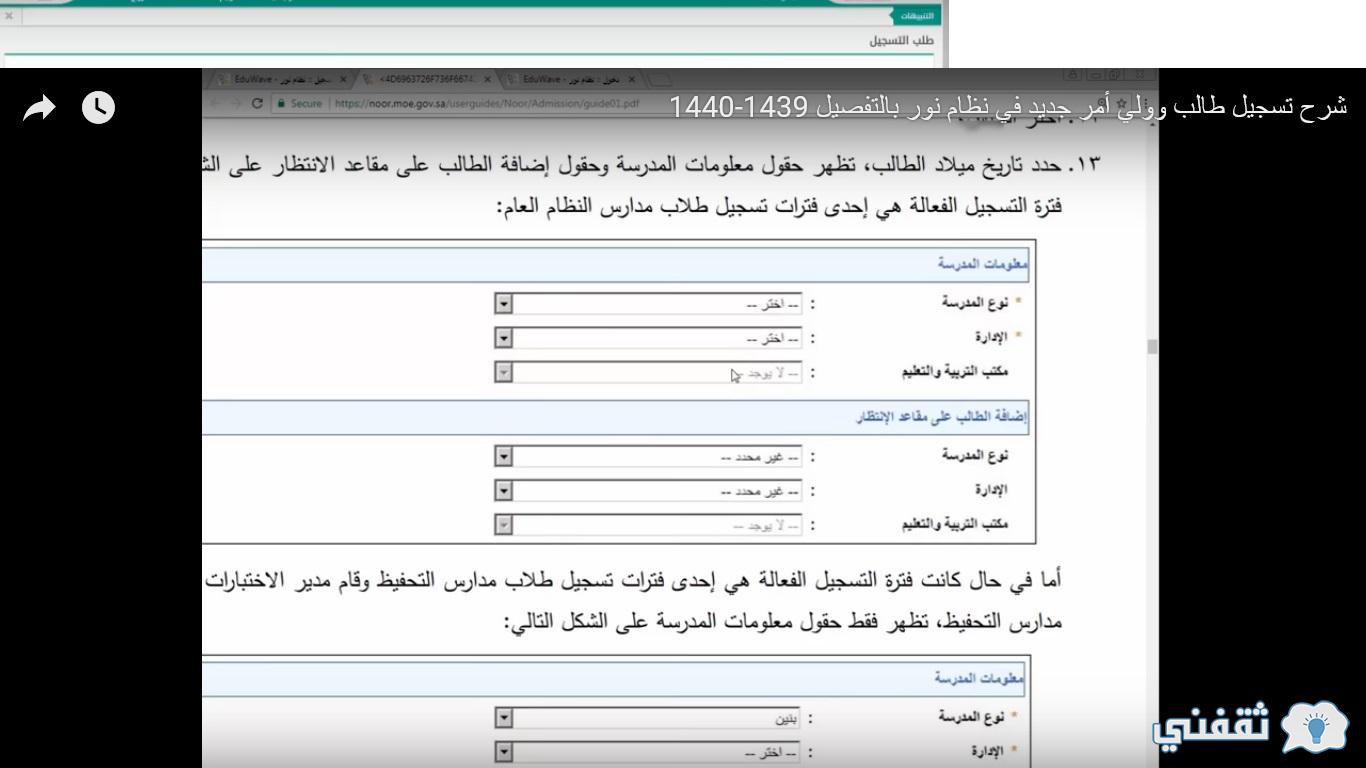Click the Watch Later clock icon
This screenshot has width=1366, height=768.
tap(98, 108)
